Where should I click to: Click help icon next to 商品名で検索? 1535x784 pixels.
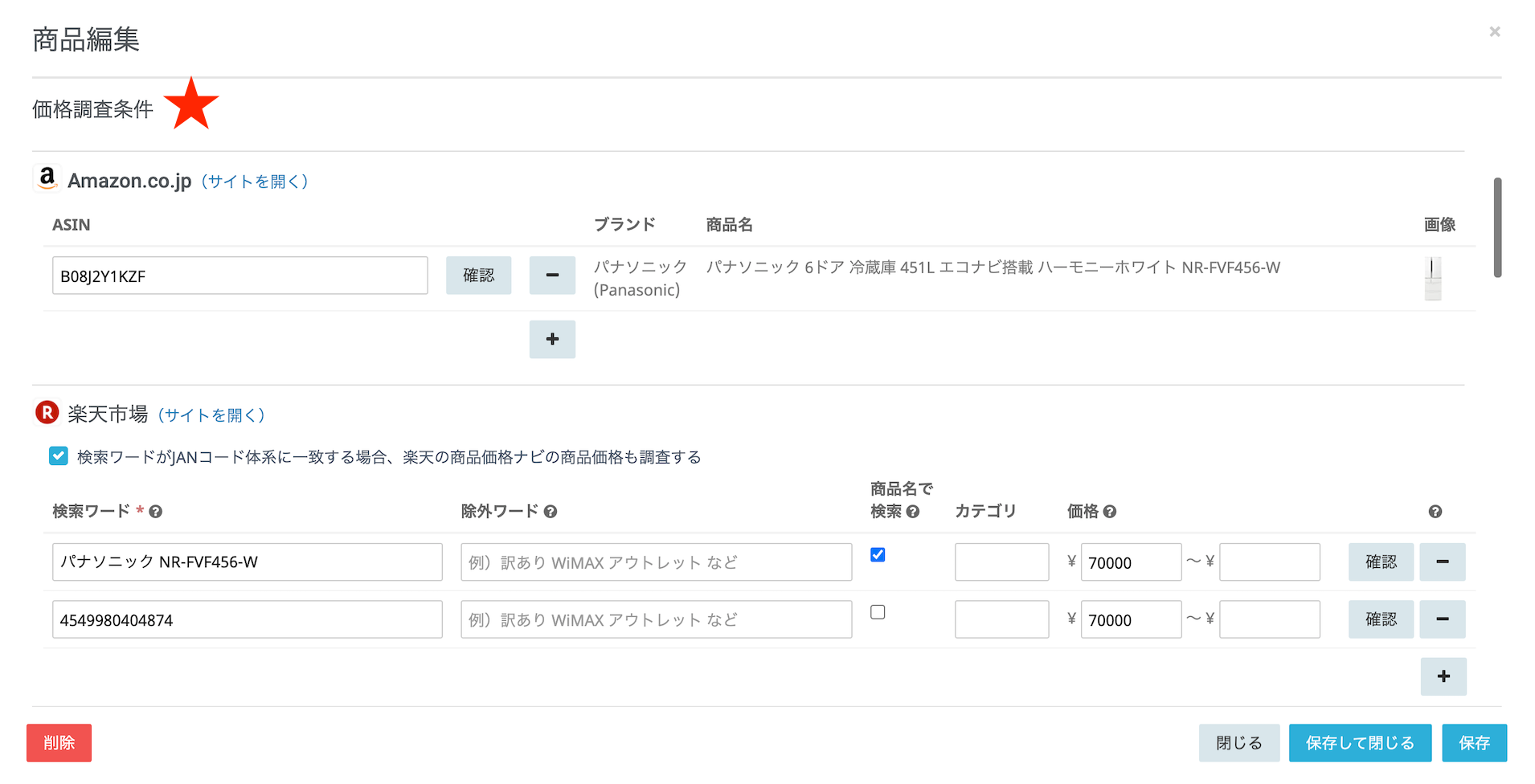[913, 512]
